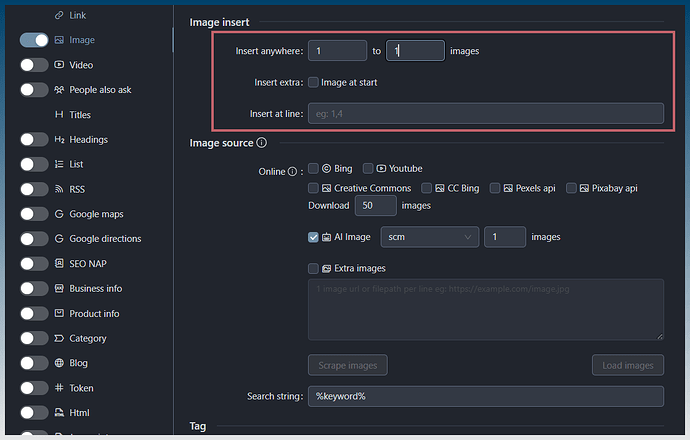This screenshot has height=440, width=690.
Task: Click the Headings H2 icon
Action: coord(59,139)
